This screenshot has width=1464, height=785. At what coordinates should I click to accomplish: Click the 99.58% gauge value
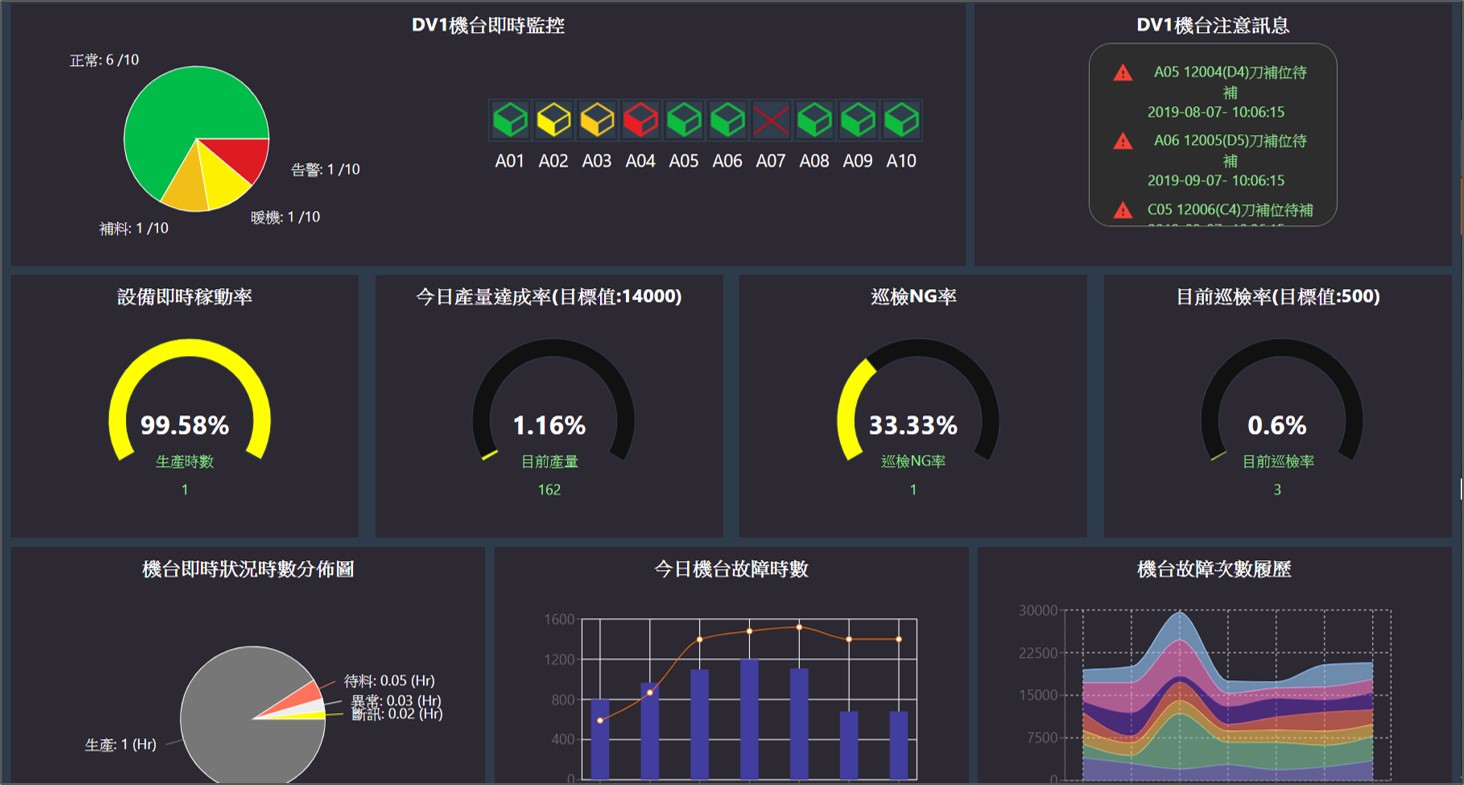click(x=185, y=426)
